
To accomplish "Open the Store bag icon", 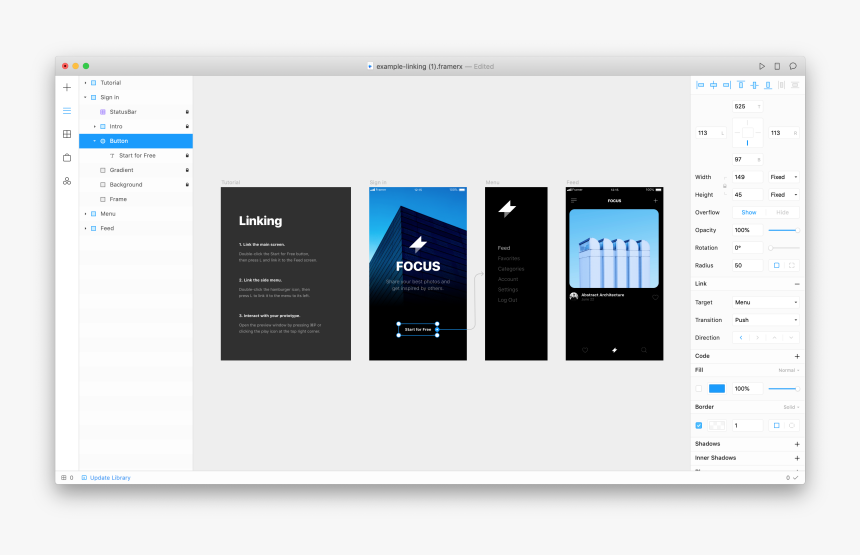I will [x=67, y=157].
